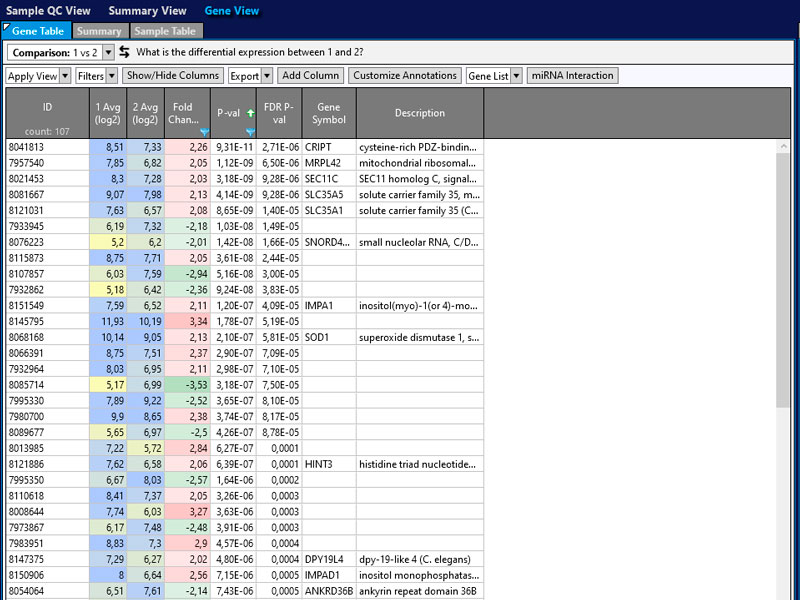Open the Comparison 1 vs 2 dropdown
The height and width of the screenshot is (600, 800).
coord(108,53)
